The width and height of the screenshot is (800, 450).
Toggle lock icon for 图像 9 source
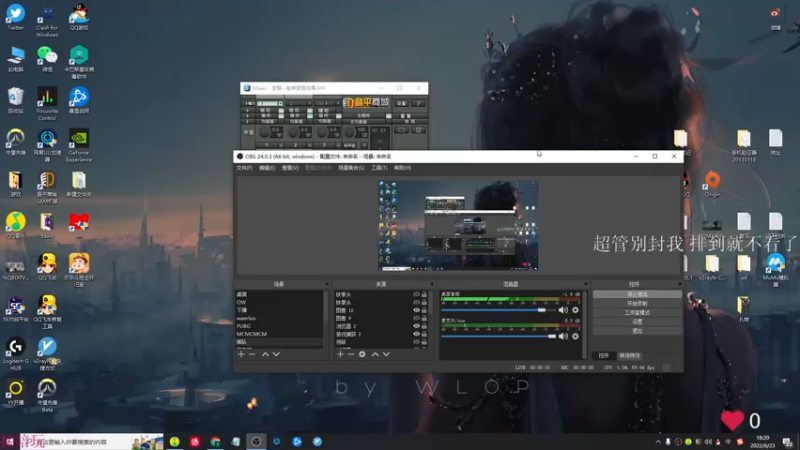424,318
